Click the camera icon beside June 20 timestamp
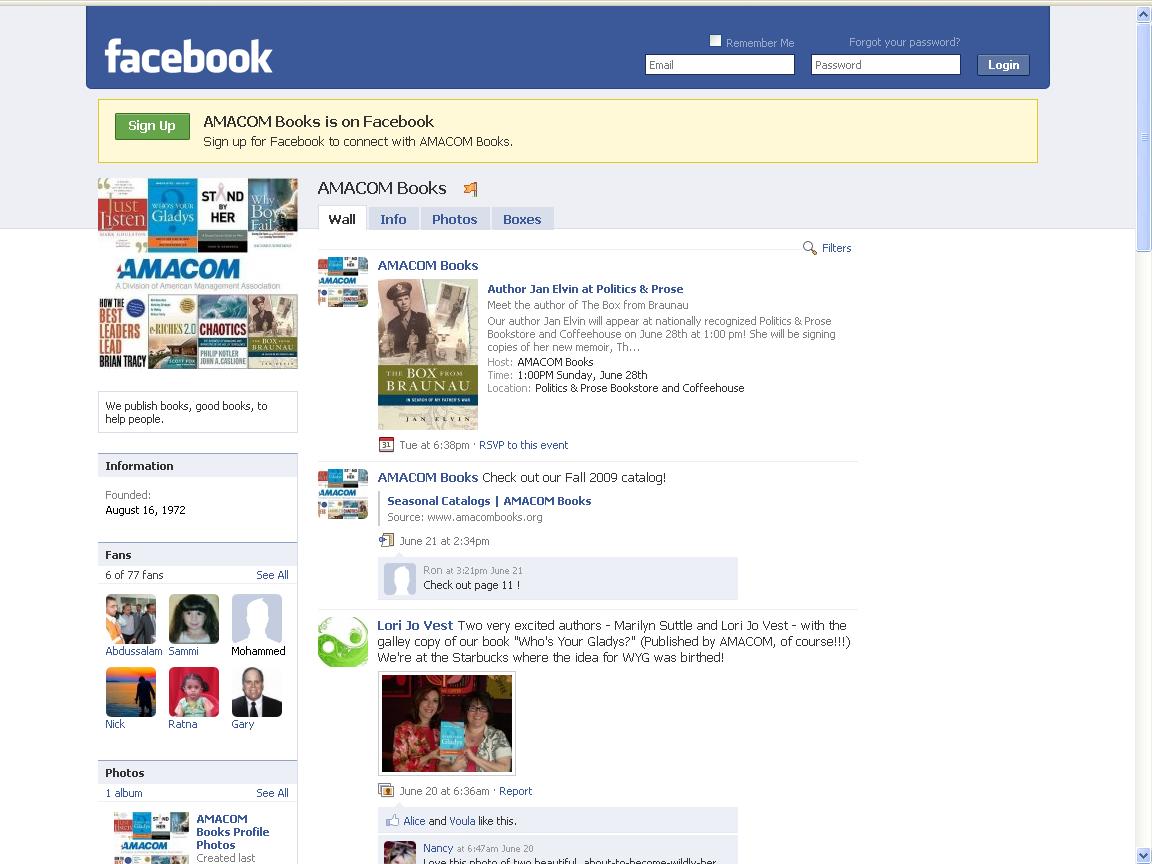Viewport: 1152px width, 864px height. click(x=386, y=790)
